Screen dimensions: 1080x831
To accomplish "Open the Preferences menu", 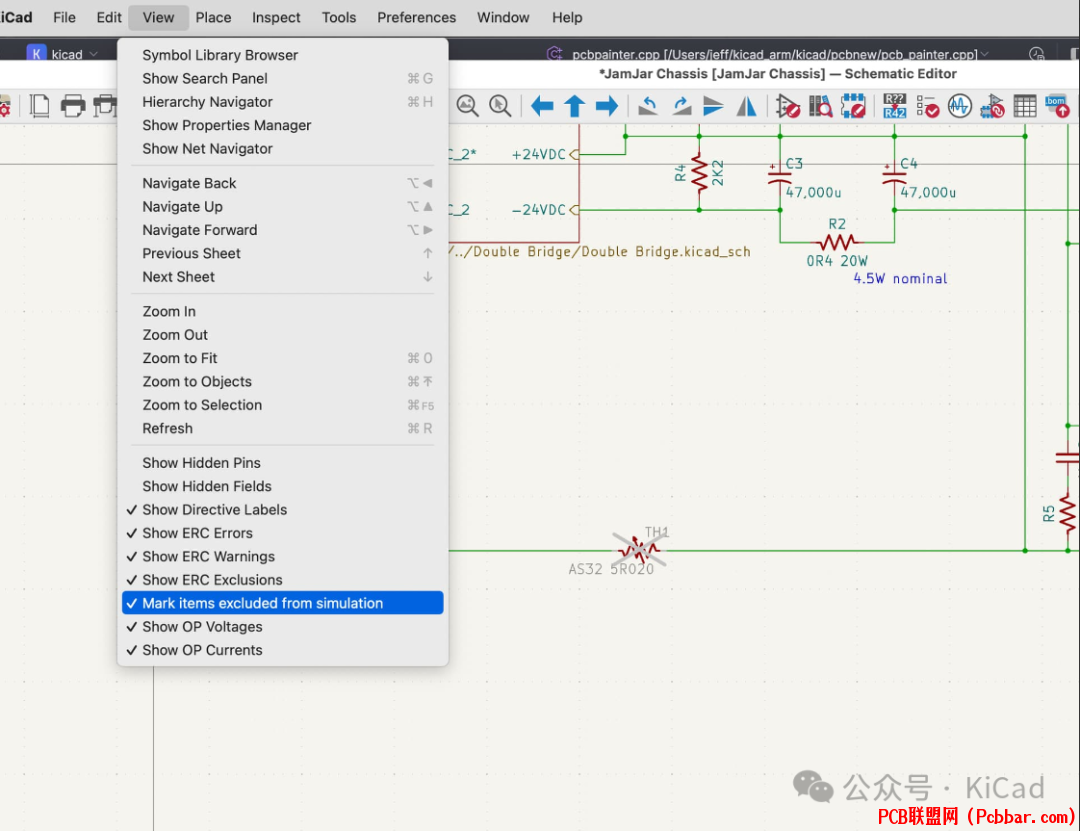I will point(416,17).
